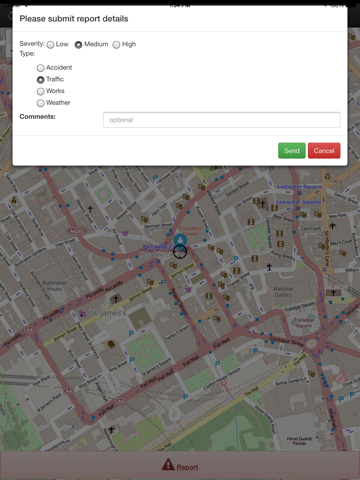
Task: Open the Report link at bottom
Action: coord(187,467)
